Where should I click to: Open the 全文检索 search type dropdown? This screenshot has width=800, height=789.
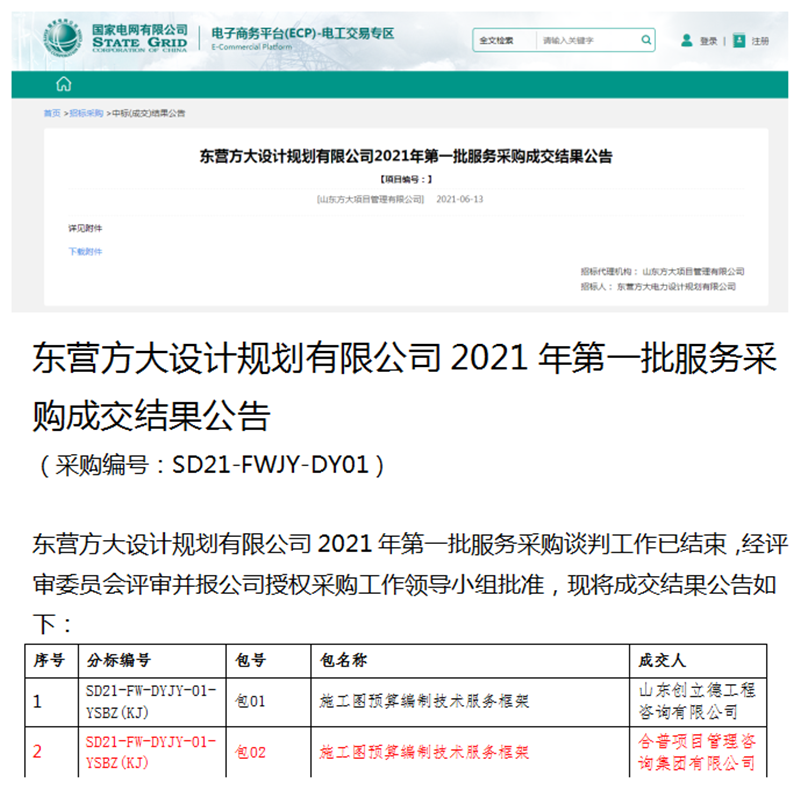[504, 40]
